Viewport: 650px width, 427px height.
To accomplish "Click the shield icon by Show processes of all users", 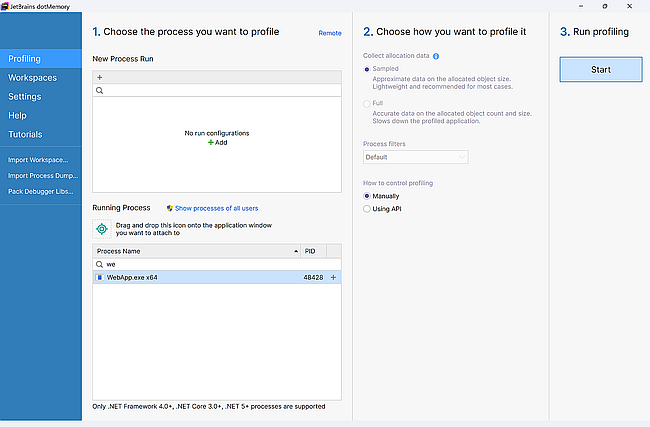I will (x=170, y=208).
